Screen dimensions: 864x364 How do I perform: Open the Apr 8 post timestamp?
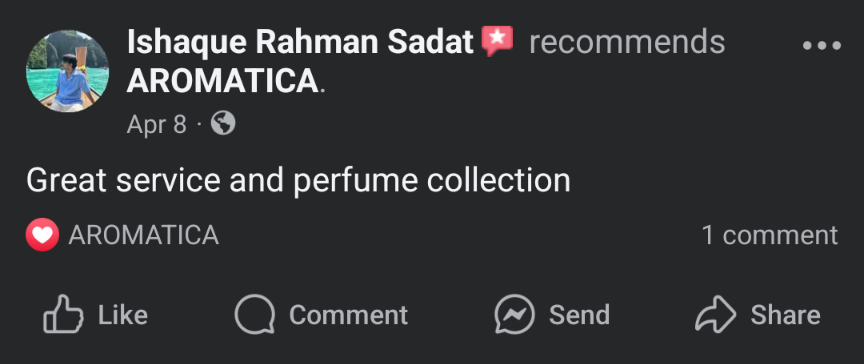[x=156, y=124]
